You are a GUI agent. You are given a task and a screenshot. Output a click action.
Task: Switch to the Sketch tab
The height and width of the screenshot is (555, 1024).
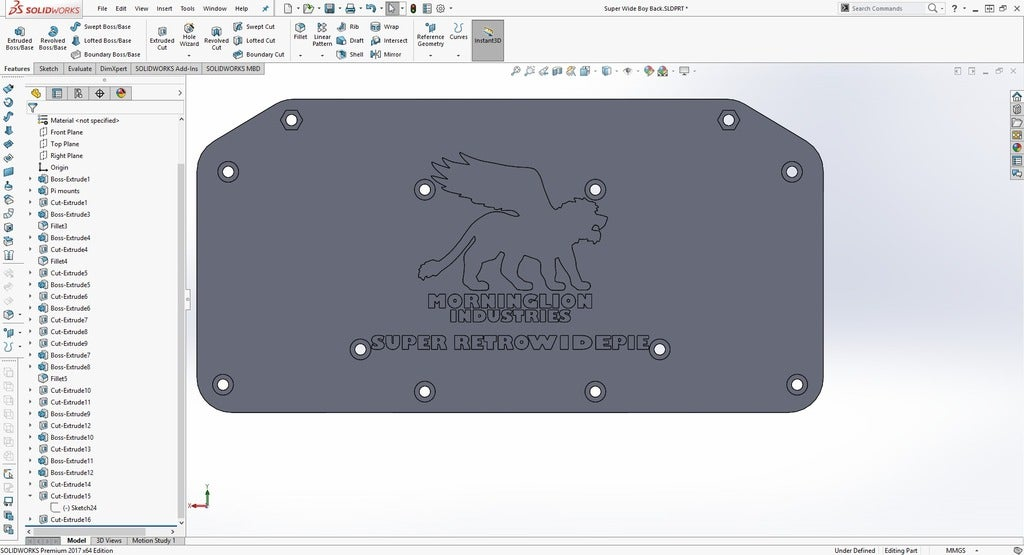(x=48, y=69)
